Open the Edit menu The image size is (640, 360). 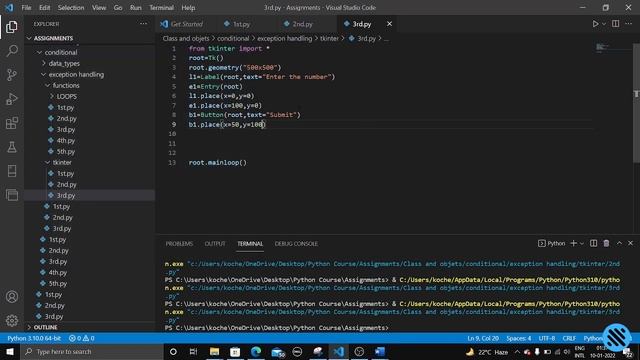(44, 7)
